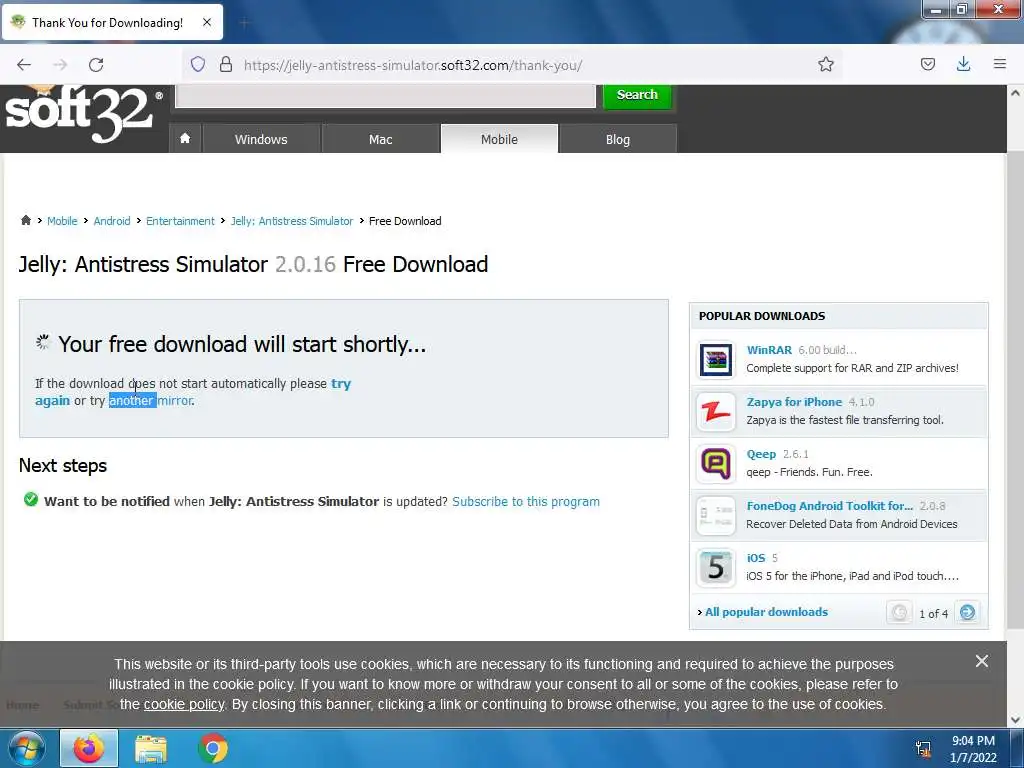The image size is (1024, 768).
Task: Open the Qeep title link
Action: click(761, 454)
